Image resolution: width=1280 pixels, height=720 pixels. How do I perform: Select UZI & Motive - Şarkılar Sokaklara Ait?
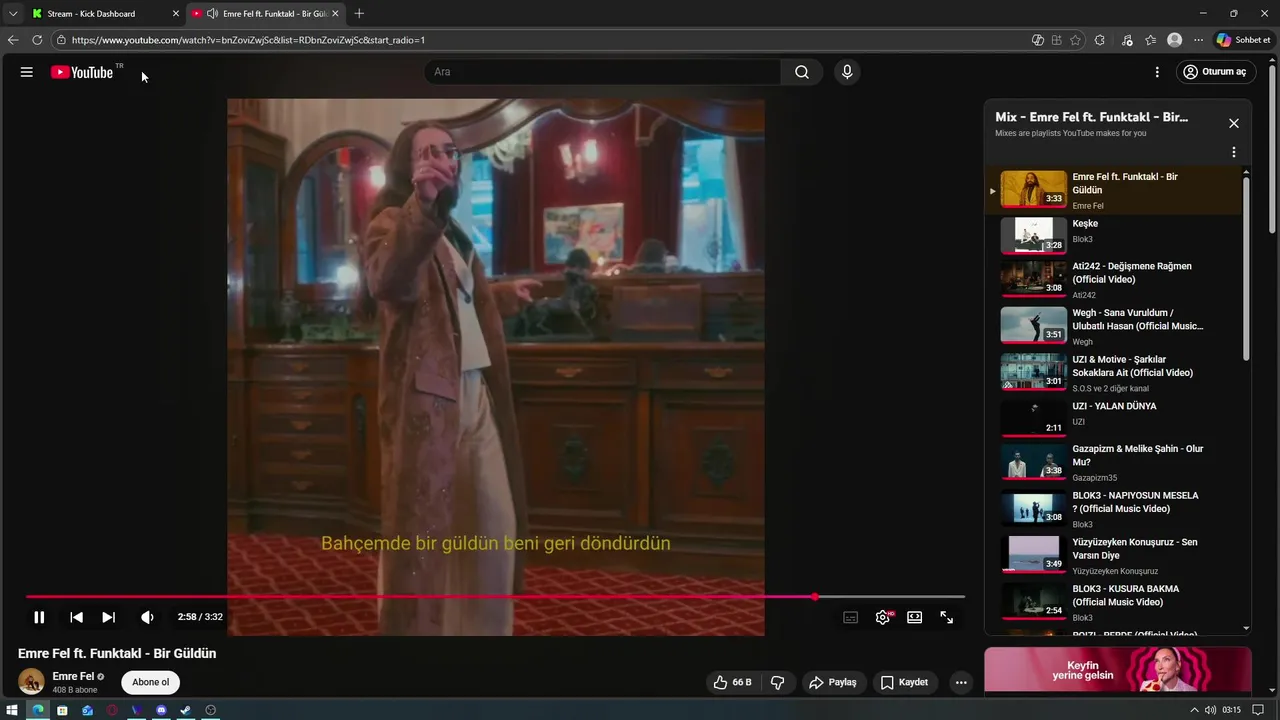tap(1114, 373)
